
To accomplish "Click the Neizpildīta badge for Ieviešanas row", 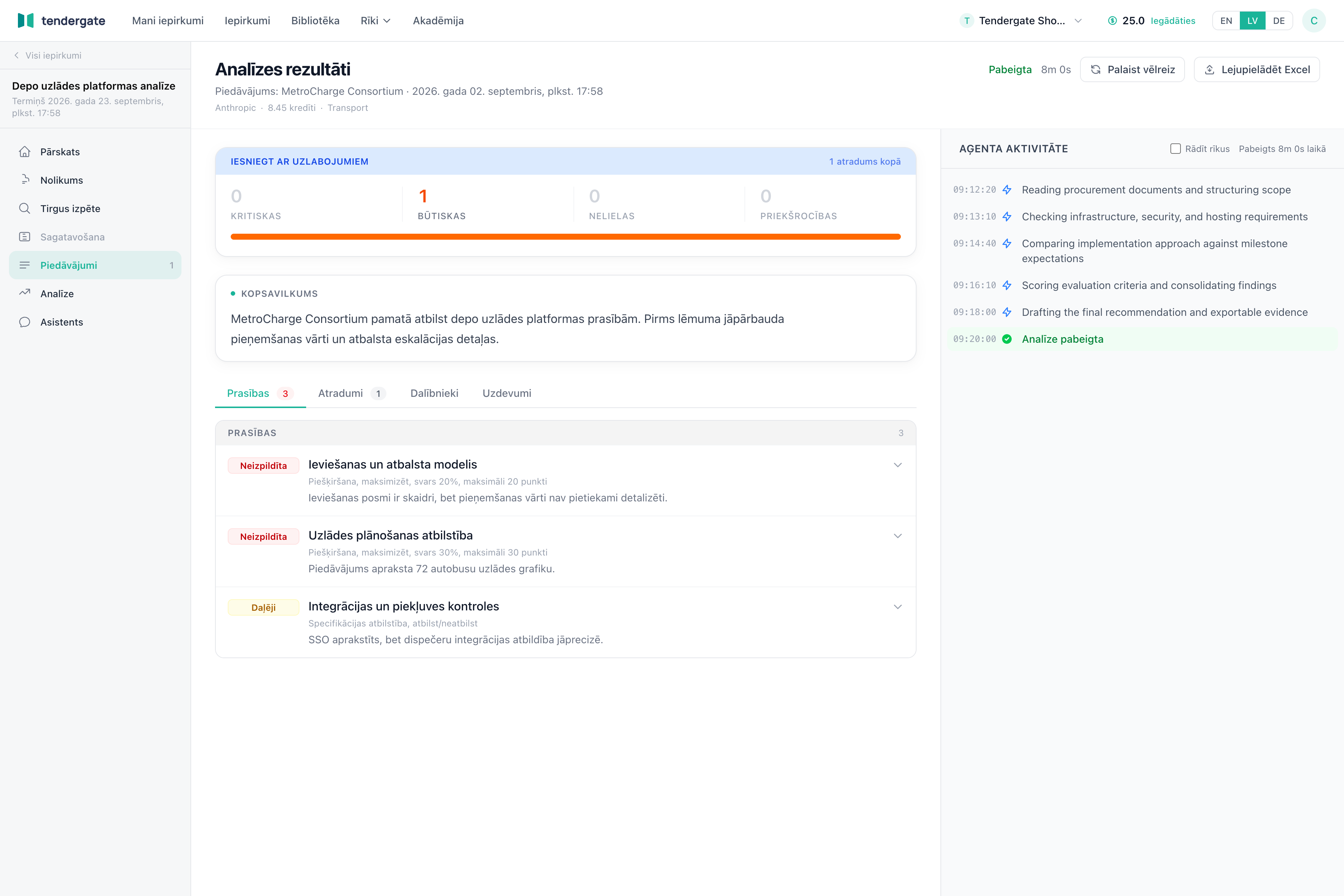I will (x=263, y=466).
